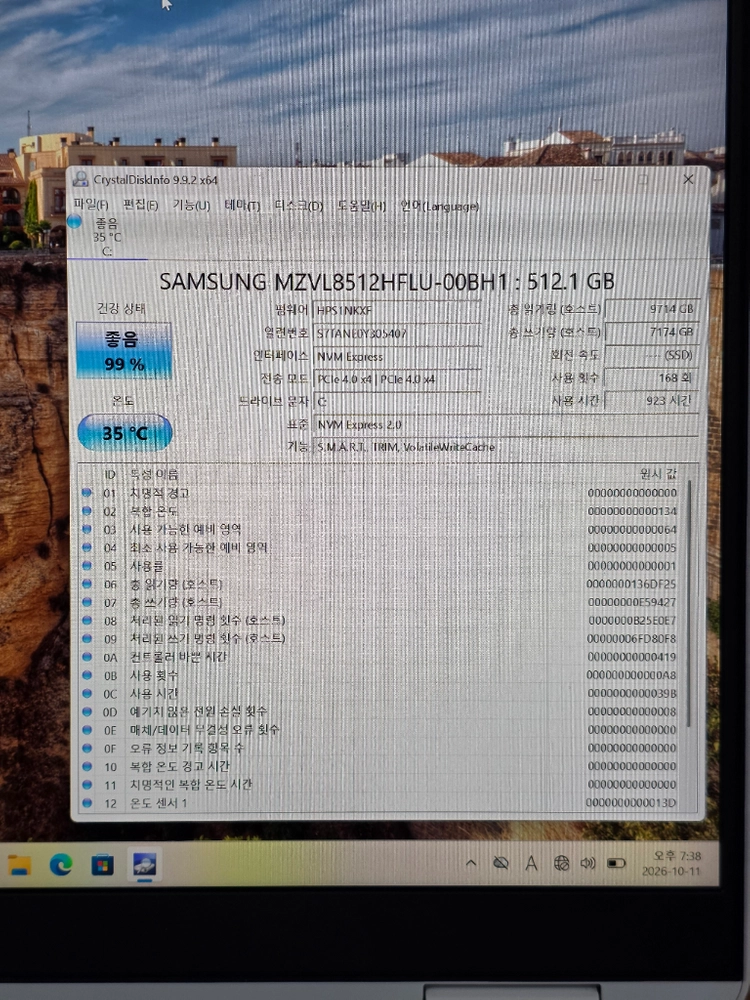Click total host reads value 9714 GB
750x1000 pixels.
[652, 309]
